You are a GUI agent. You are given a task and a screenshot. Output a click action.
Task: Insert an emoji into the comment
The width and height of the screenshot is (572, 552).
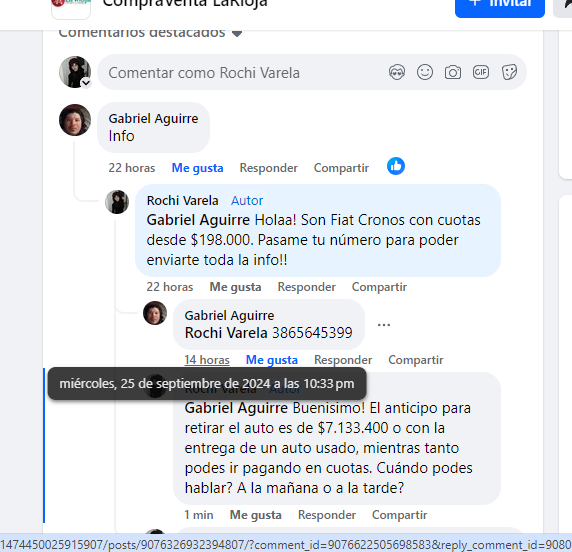[425, 72]
